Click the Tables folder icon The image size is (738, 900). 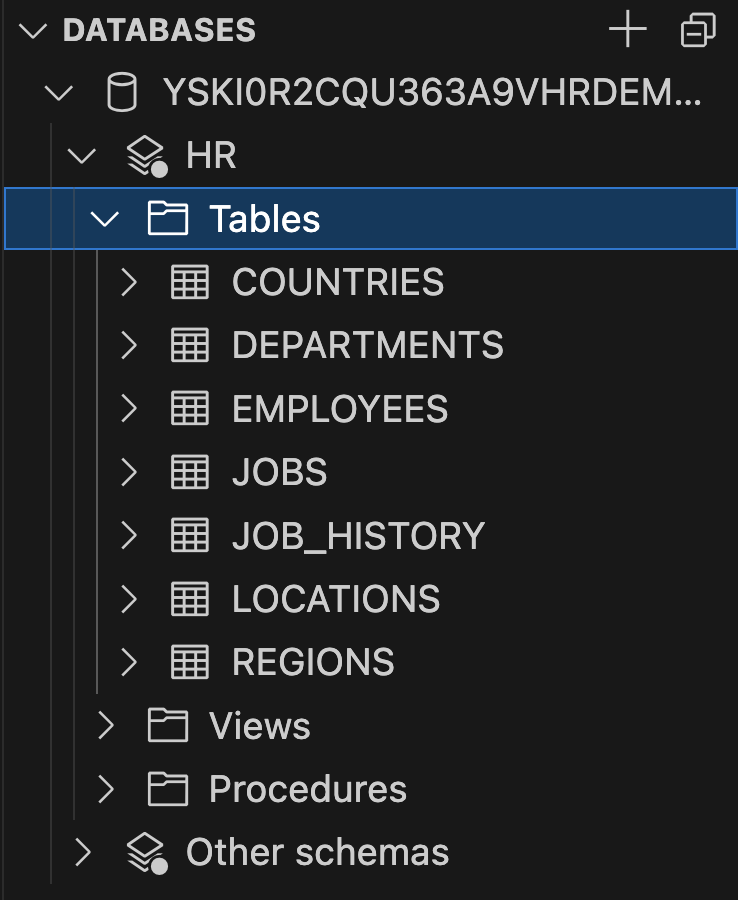(x=169, y=218)
